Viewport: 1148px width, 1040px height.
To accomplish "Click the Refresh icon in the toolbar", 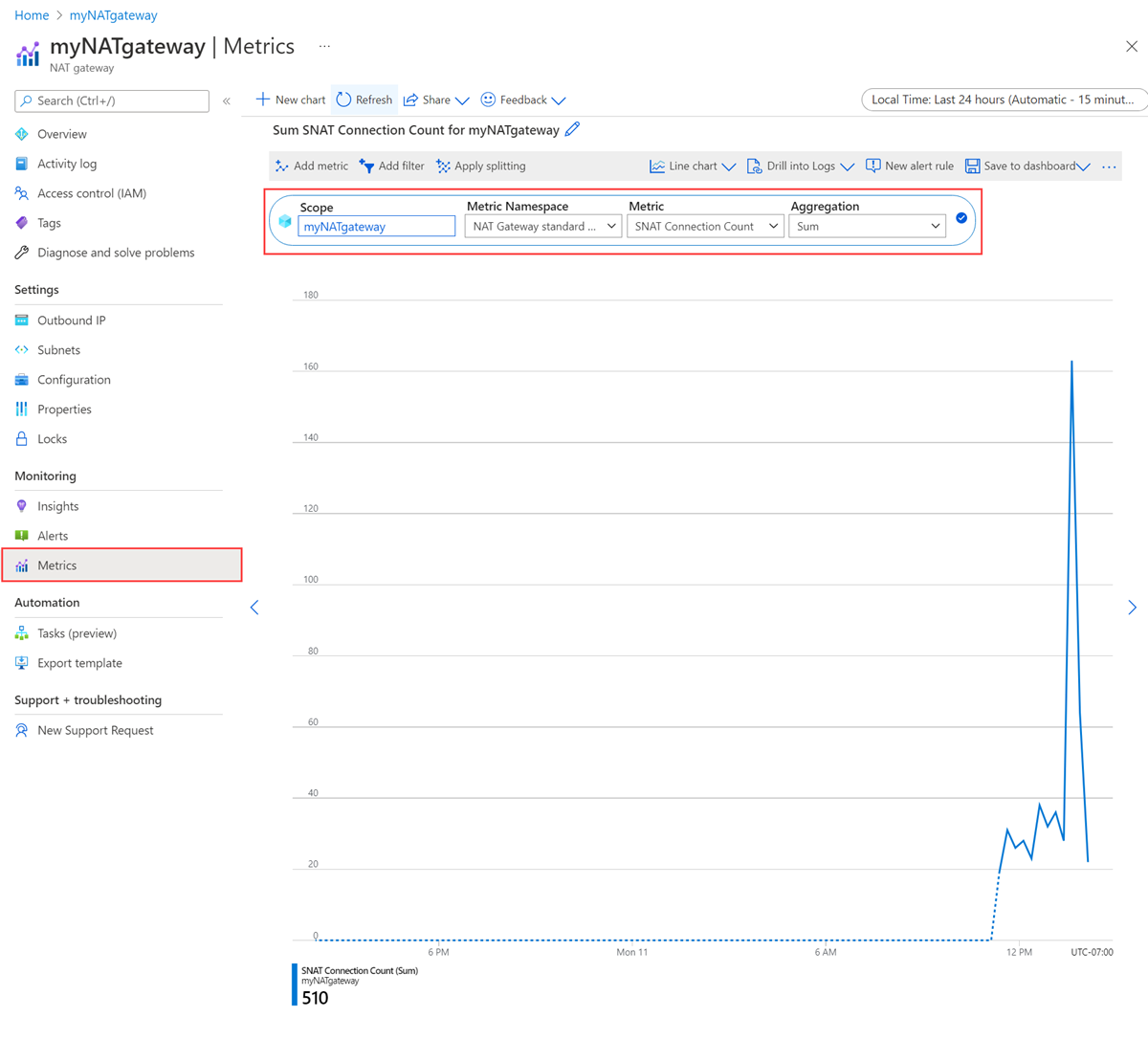I will click(x=344, y=100).
